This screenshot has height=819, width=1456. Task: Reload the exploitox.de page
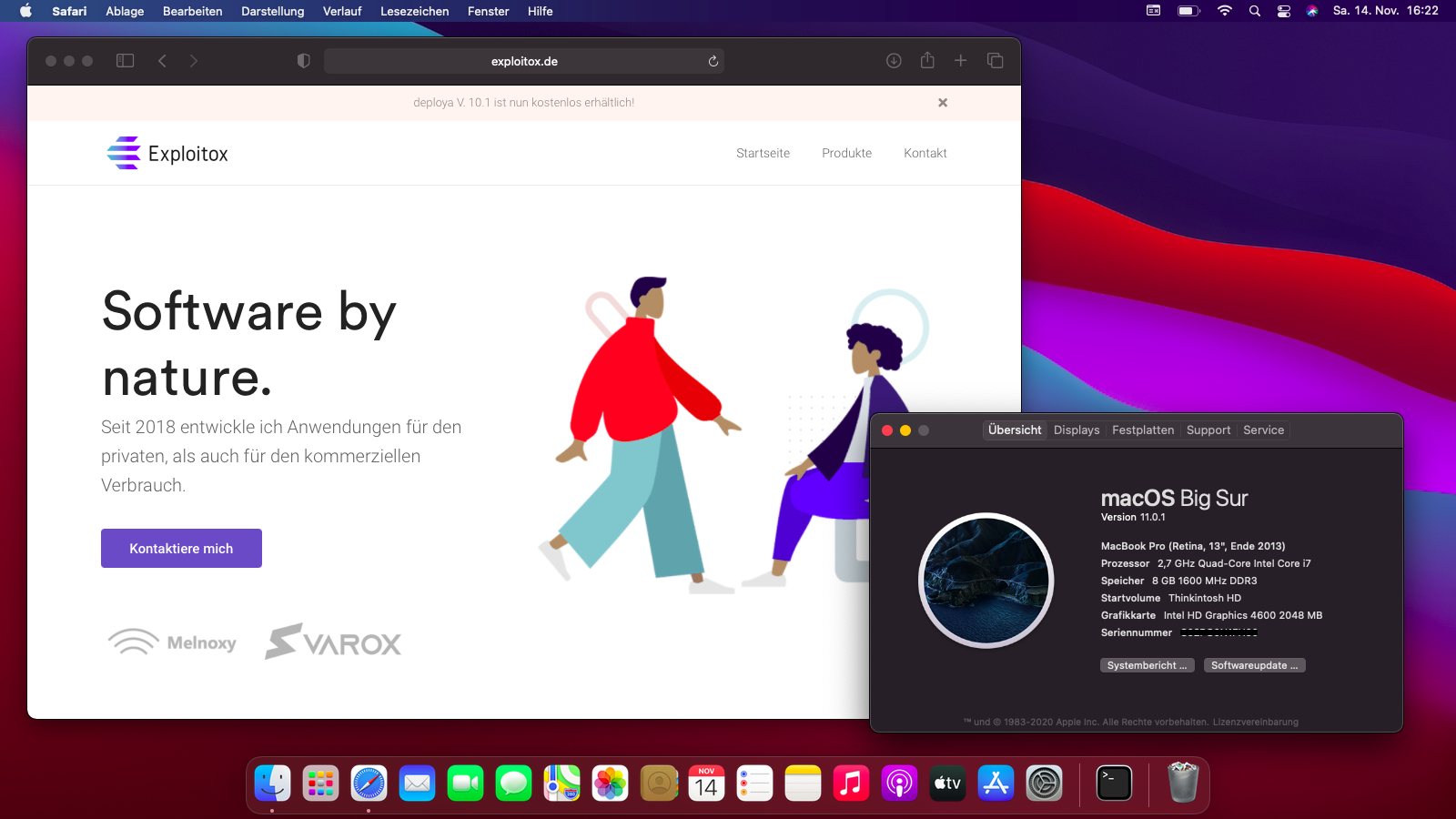pos(713,61)
